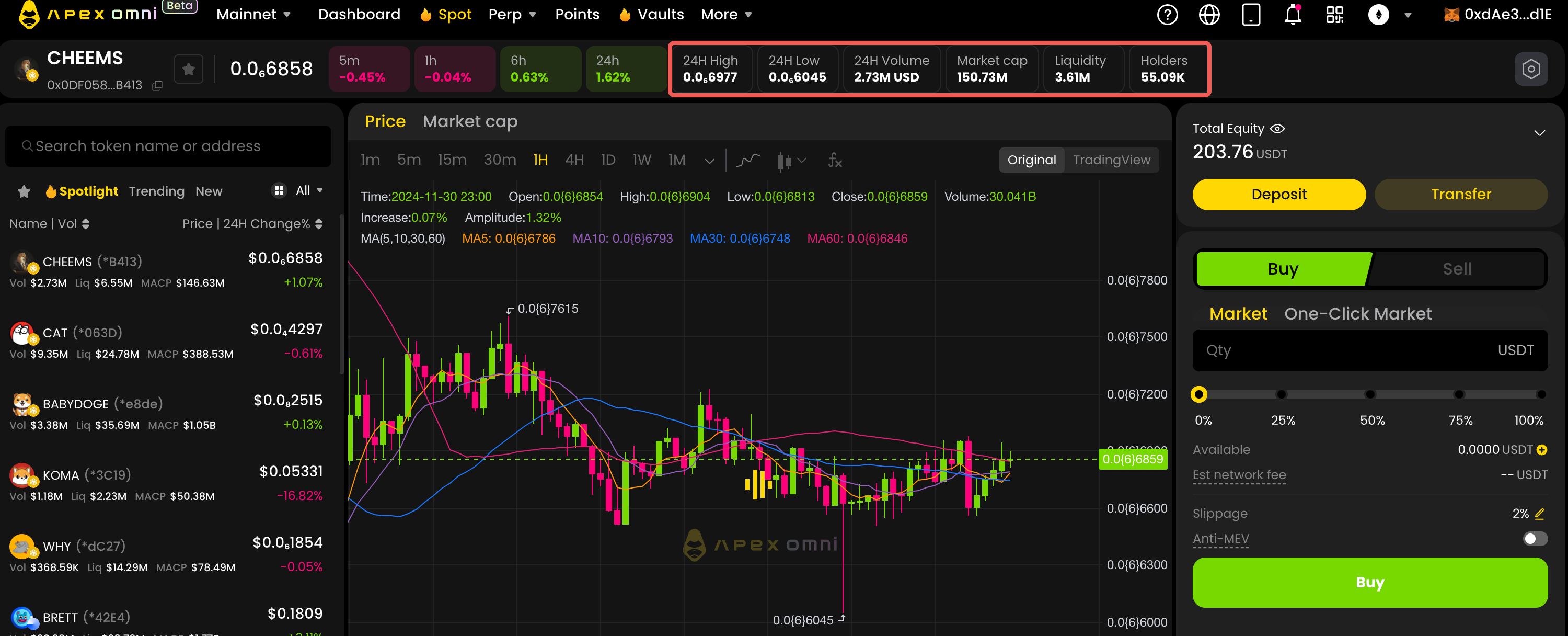
Task: Click the large green Buy button
Action: point(1369,583)
